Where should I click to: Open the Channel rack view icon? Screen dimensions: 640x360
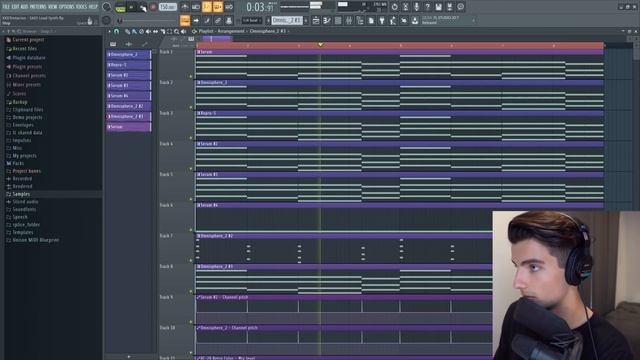coord(338,20)
